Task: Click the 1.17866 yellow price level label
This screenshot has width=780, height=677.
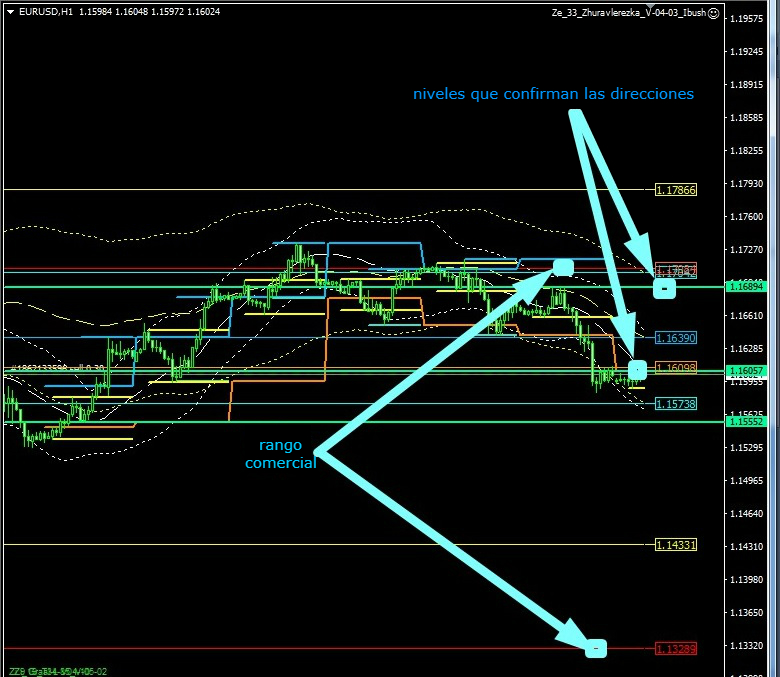Action: click(x=676, y=189)
